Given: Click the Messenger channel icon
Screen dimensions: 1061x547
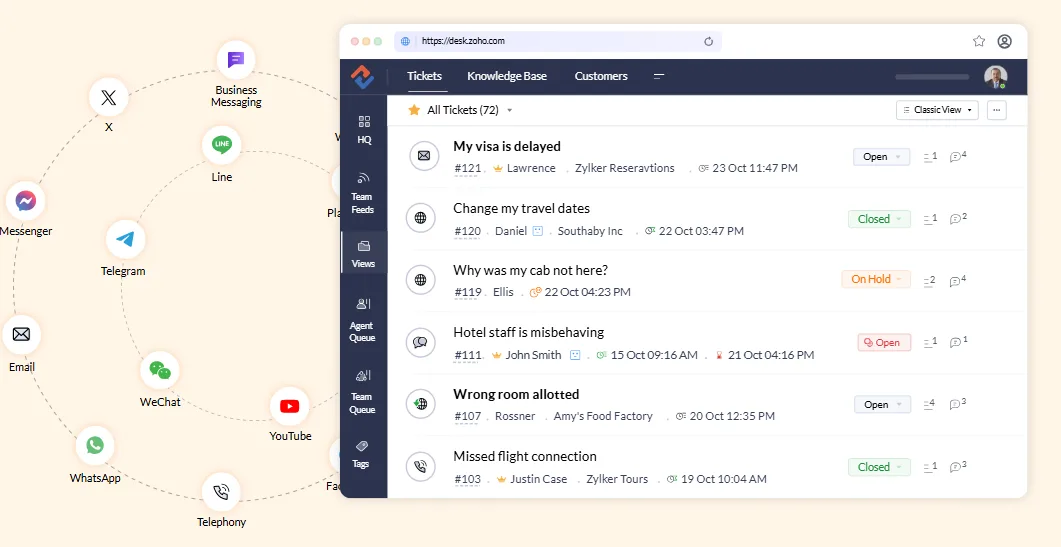Looking at the screenshot, I should [x=26, y=201].
